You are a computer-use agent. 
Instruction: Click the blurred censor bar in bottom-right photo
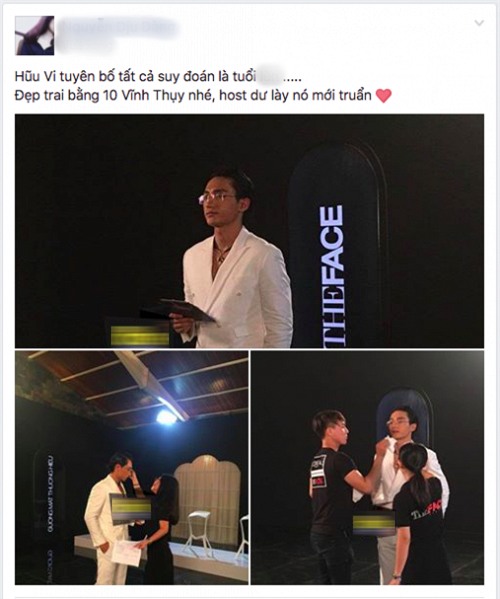pyautogui.click(x=374, y=523)
